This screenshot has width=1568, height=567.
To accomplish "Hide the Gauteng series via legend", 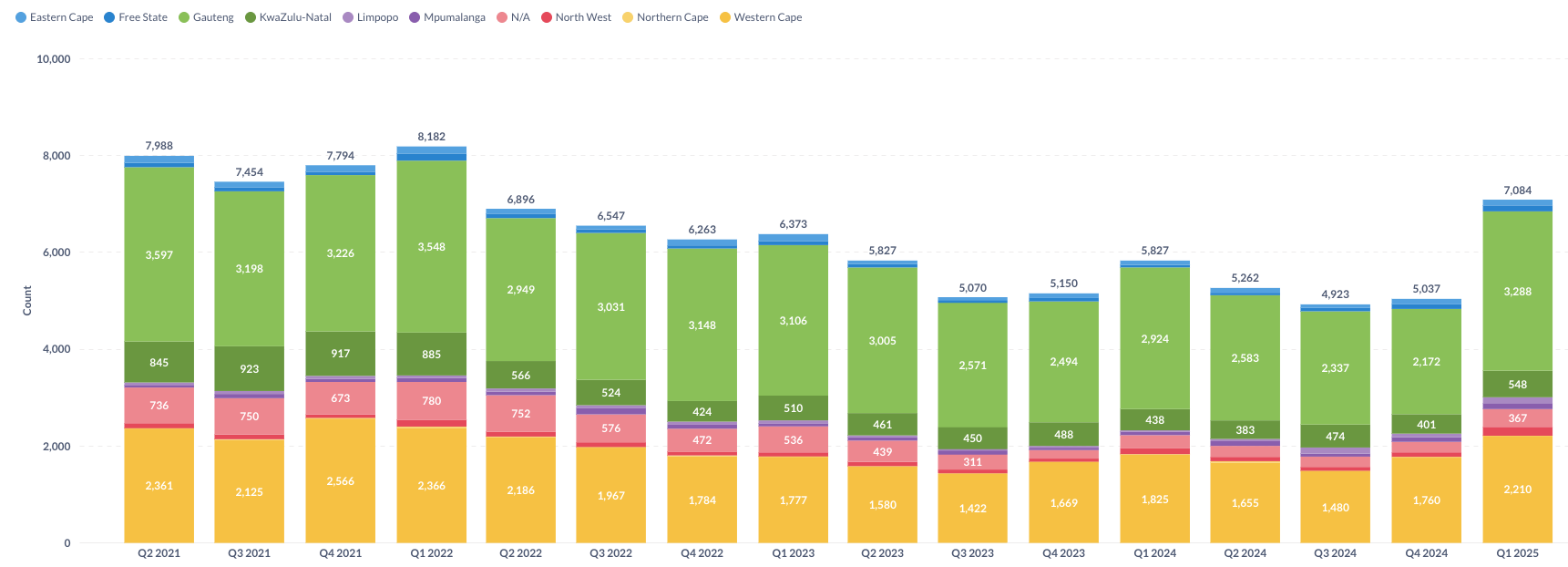I will click(x=206, y=17).
